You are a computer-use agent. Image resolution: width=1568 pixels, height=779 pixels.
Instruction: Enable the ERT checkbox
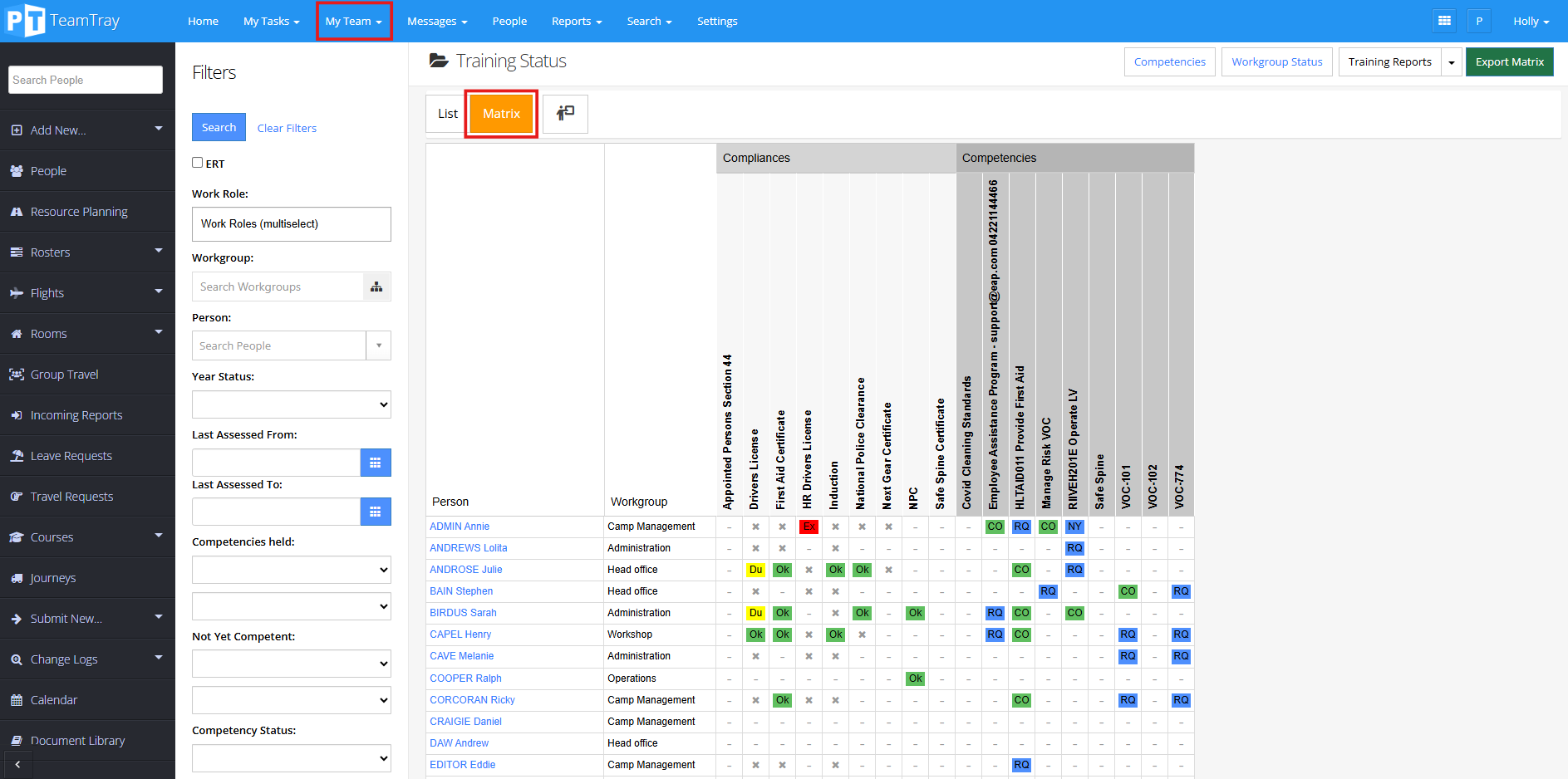[197, 163]
